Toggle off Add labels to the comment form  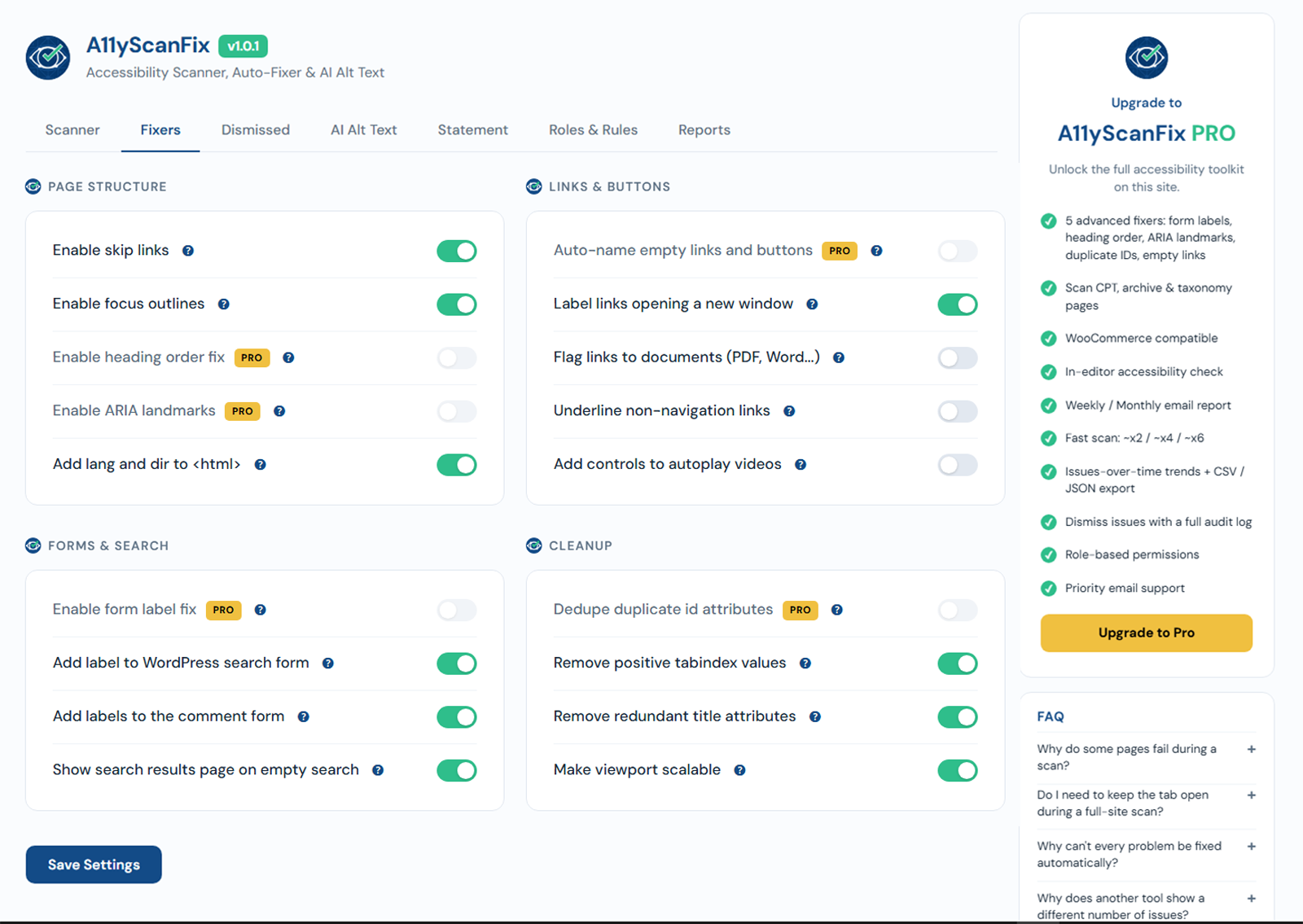coord(457,717)
